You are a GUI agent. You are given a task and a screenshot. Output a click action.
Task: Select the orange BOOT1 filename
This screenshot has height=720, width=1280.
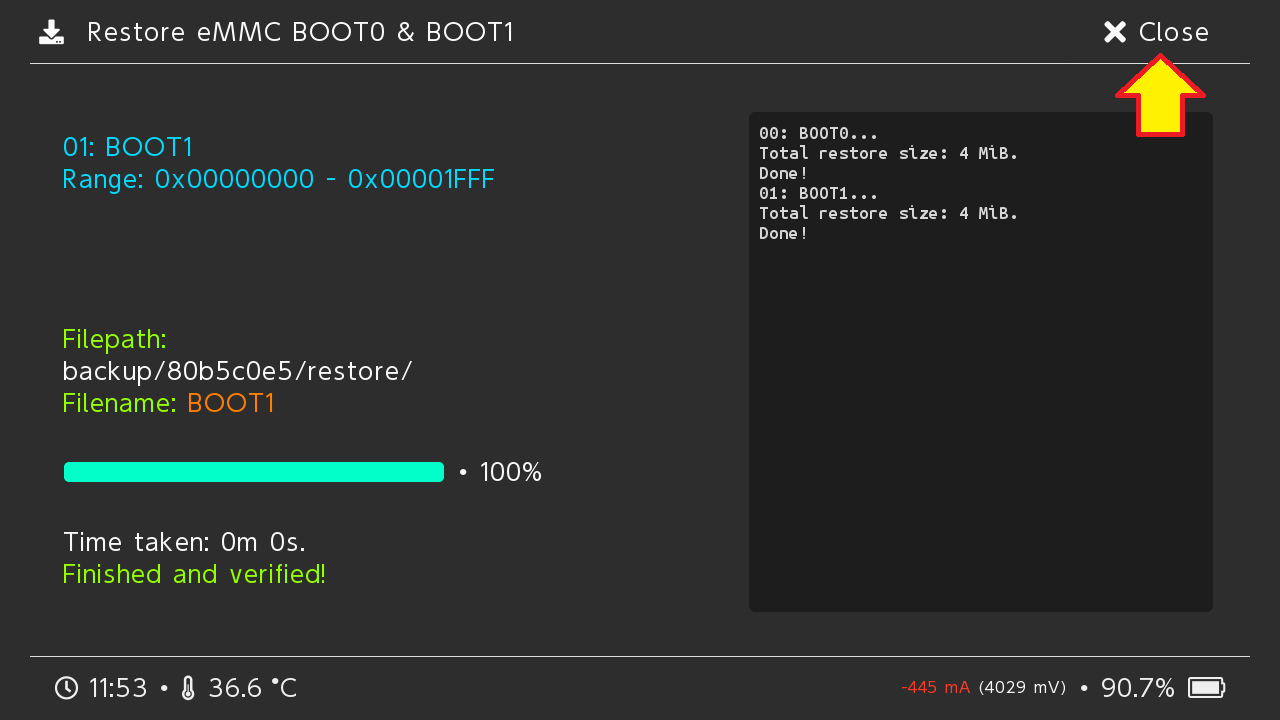(x=230, y=403)
